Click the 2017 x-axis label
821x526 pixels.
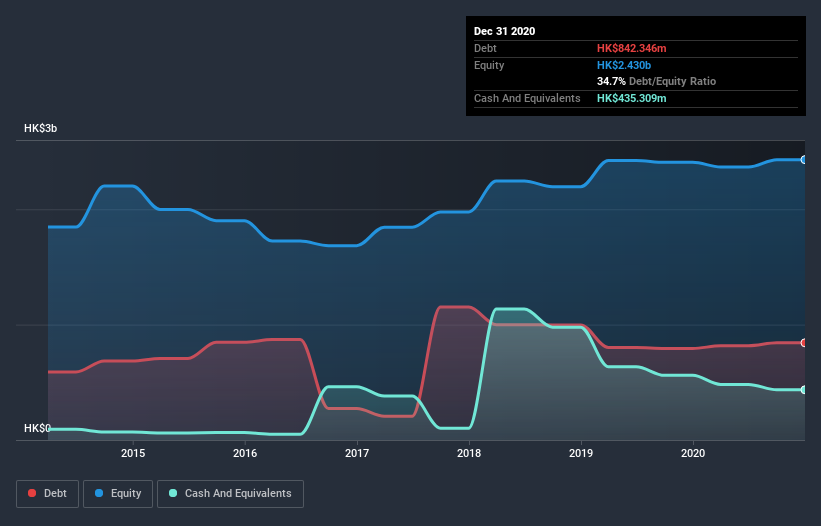click(357, 453)
